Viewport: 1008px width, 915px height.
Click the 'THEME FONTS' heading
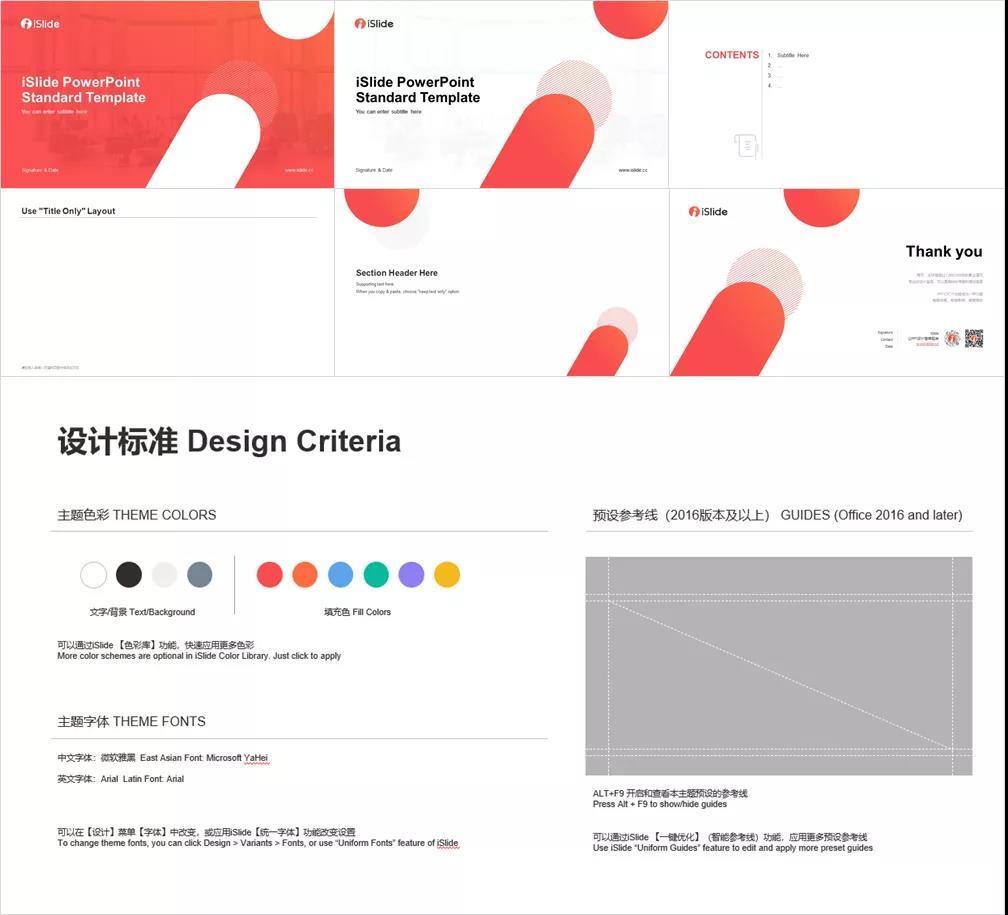pyautogui.click(x=159, y=721)
